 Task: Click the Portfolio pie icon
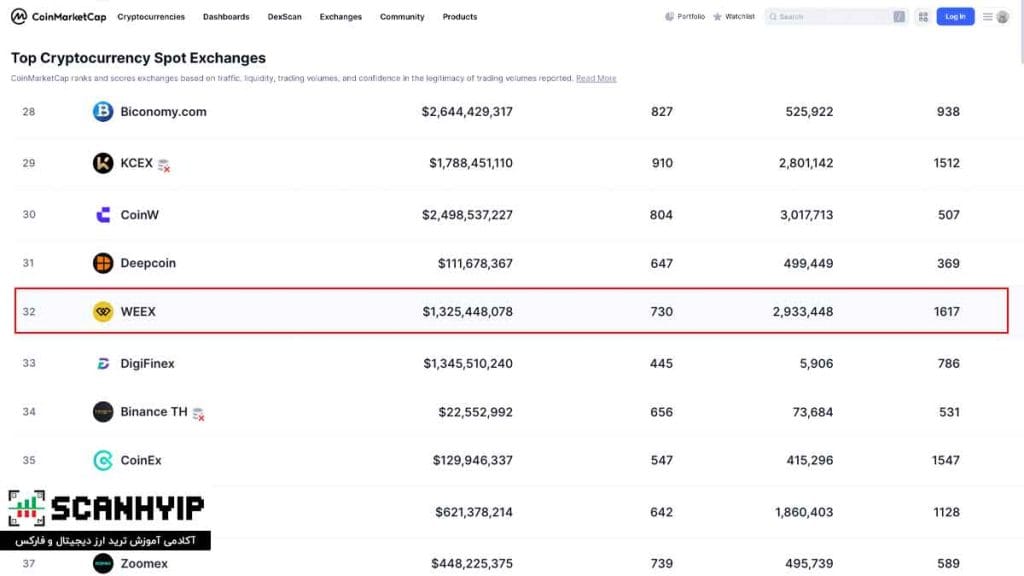point(669,16)
